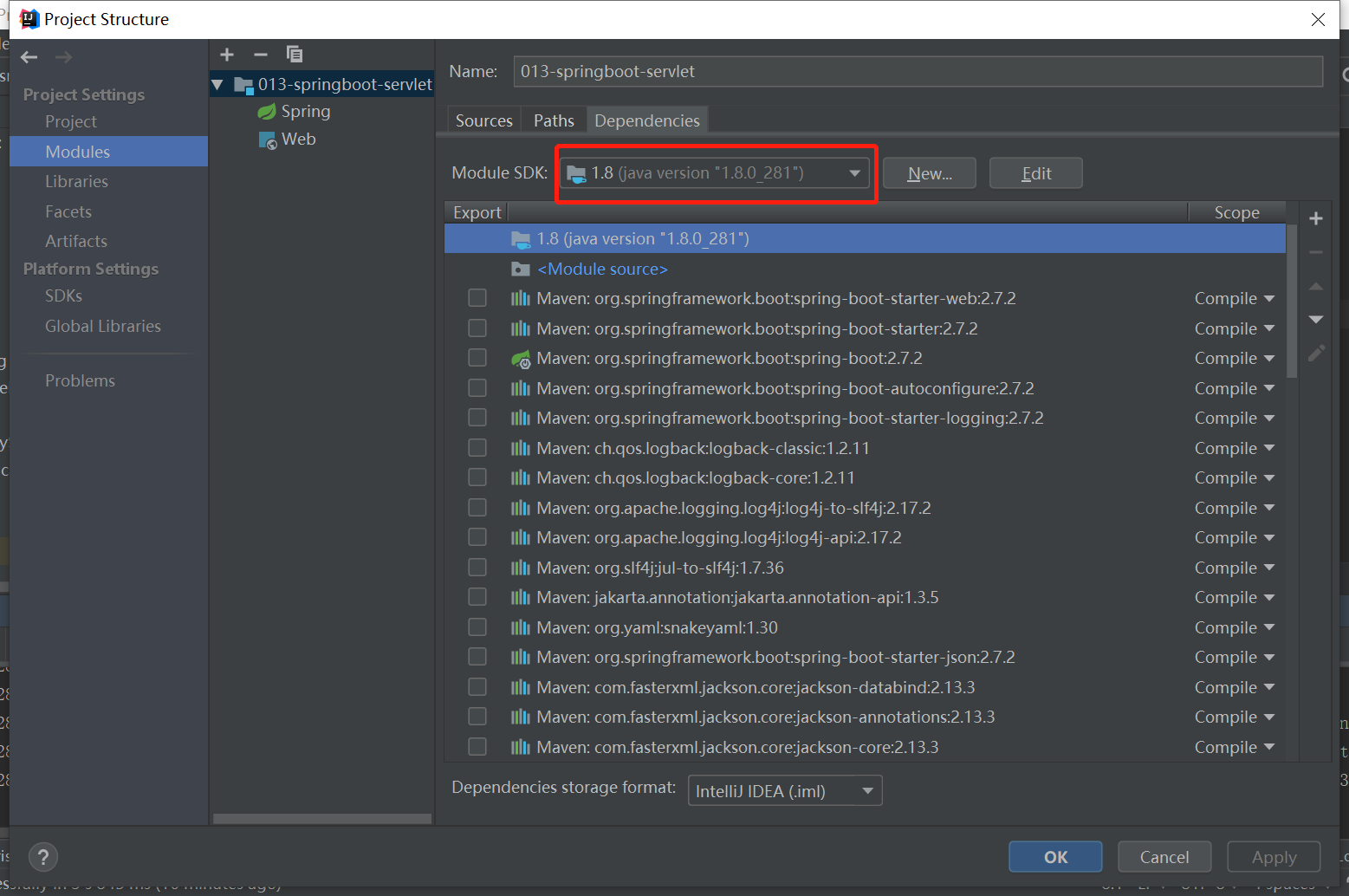
Task: Click the spring-boot:2.7.2 library icon
Action: (x=521, y=359)
